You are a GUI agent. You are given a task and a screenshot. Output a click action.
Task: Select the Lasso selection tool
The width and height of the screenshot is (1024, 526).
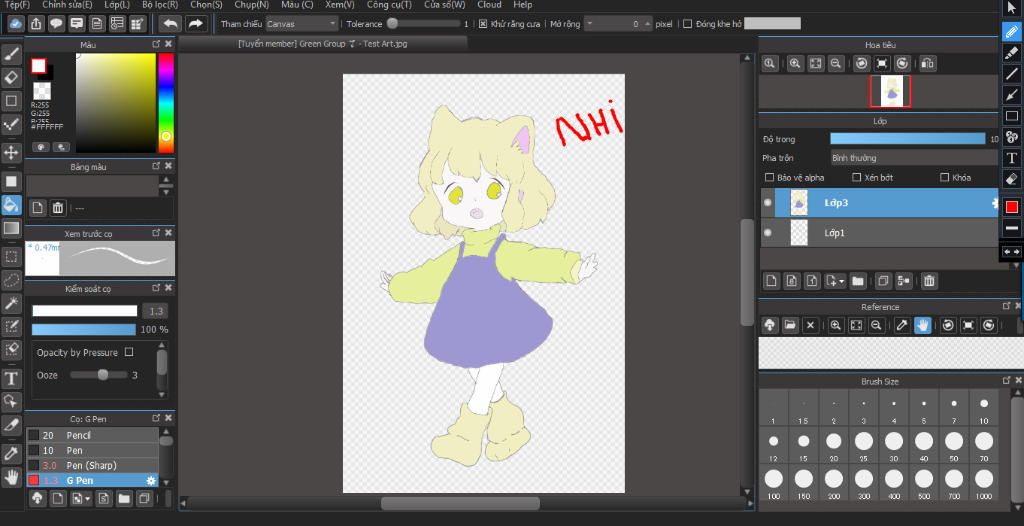click(11, 280)
